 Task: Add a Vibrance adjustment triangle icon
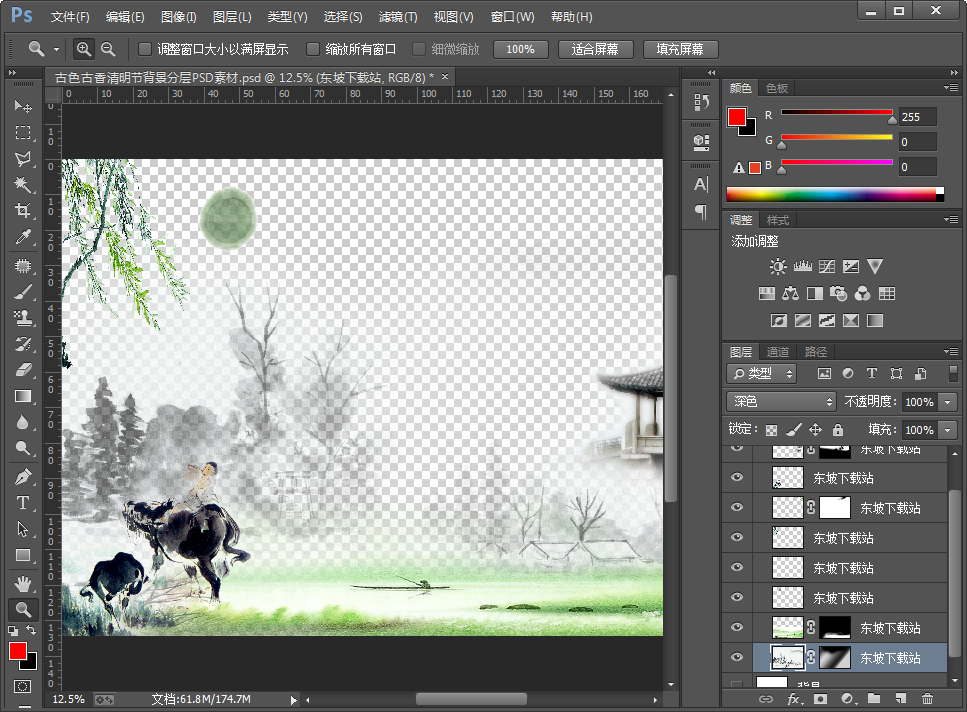pos(874,266)
